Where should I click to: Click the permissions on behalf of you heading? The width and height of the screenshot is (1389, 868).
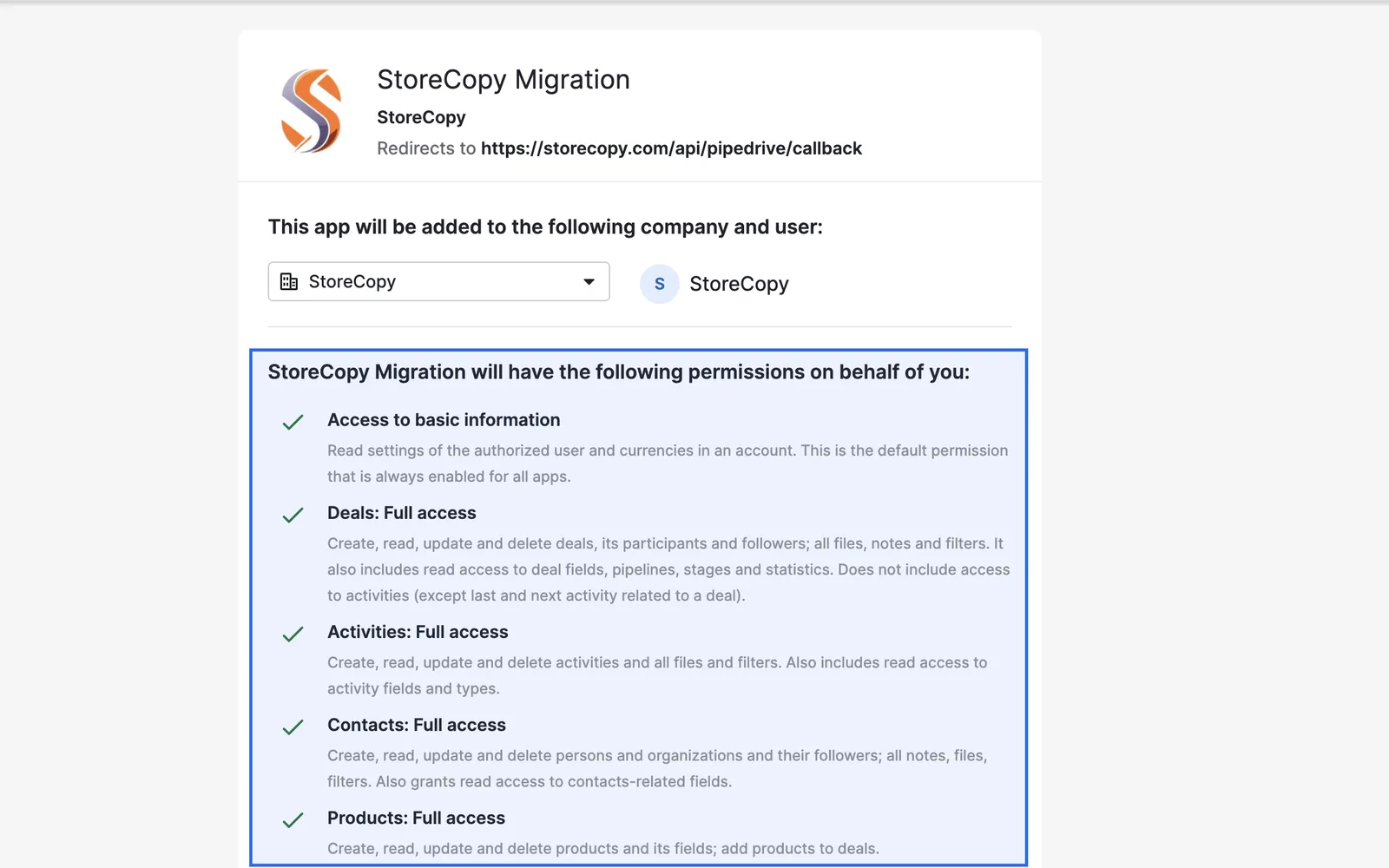coord(619,372)
